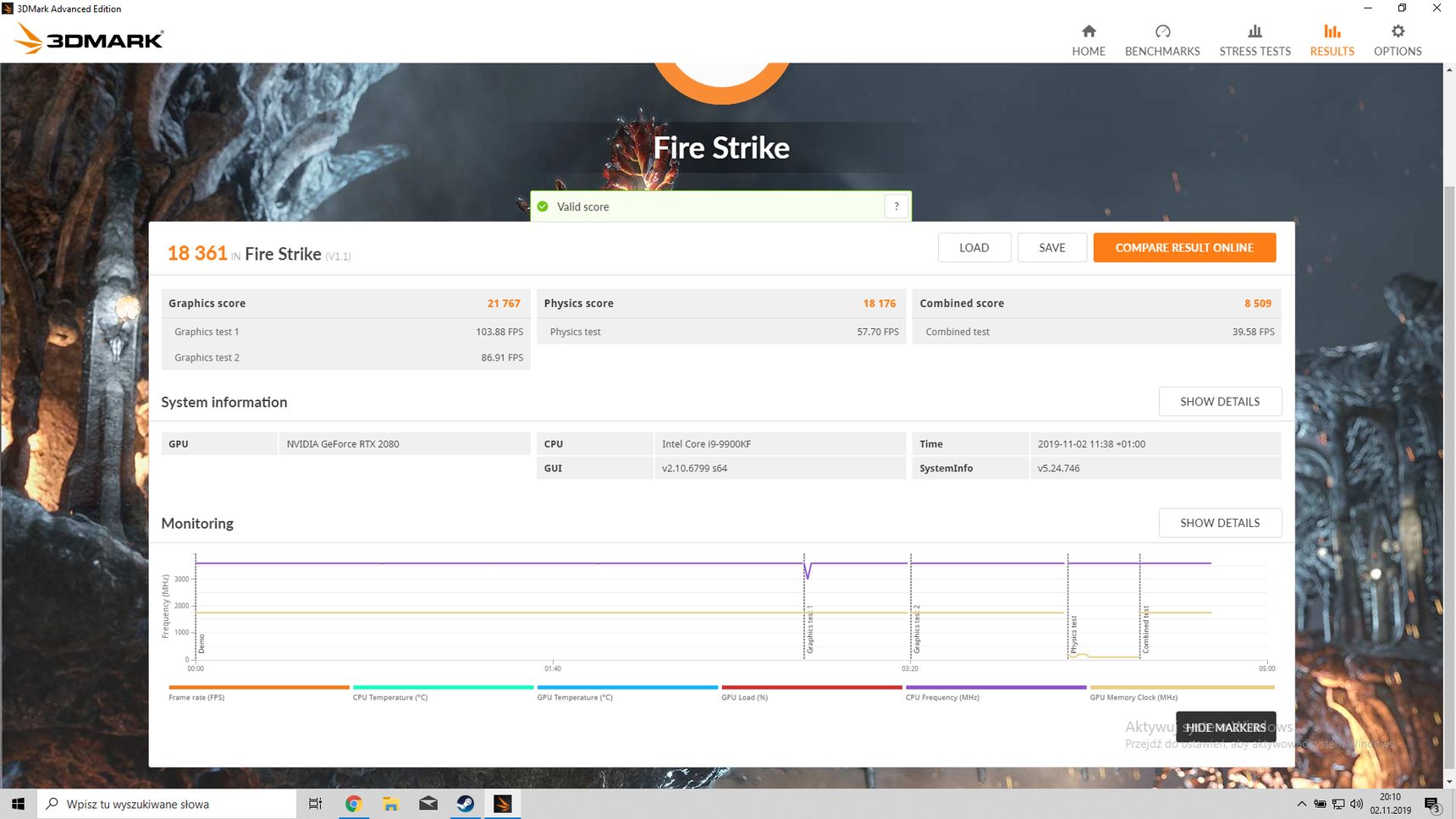
Task: Open Task View in the taskbar
Action: (x=315, y=804)
